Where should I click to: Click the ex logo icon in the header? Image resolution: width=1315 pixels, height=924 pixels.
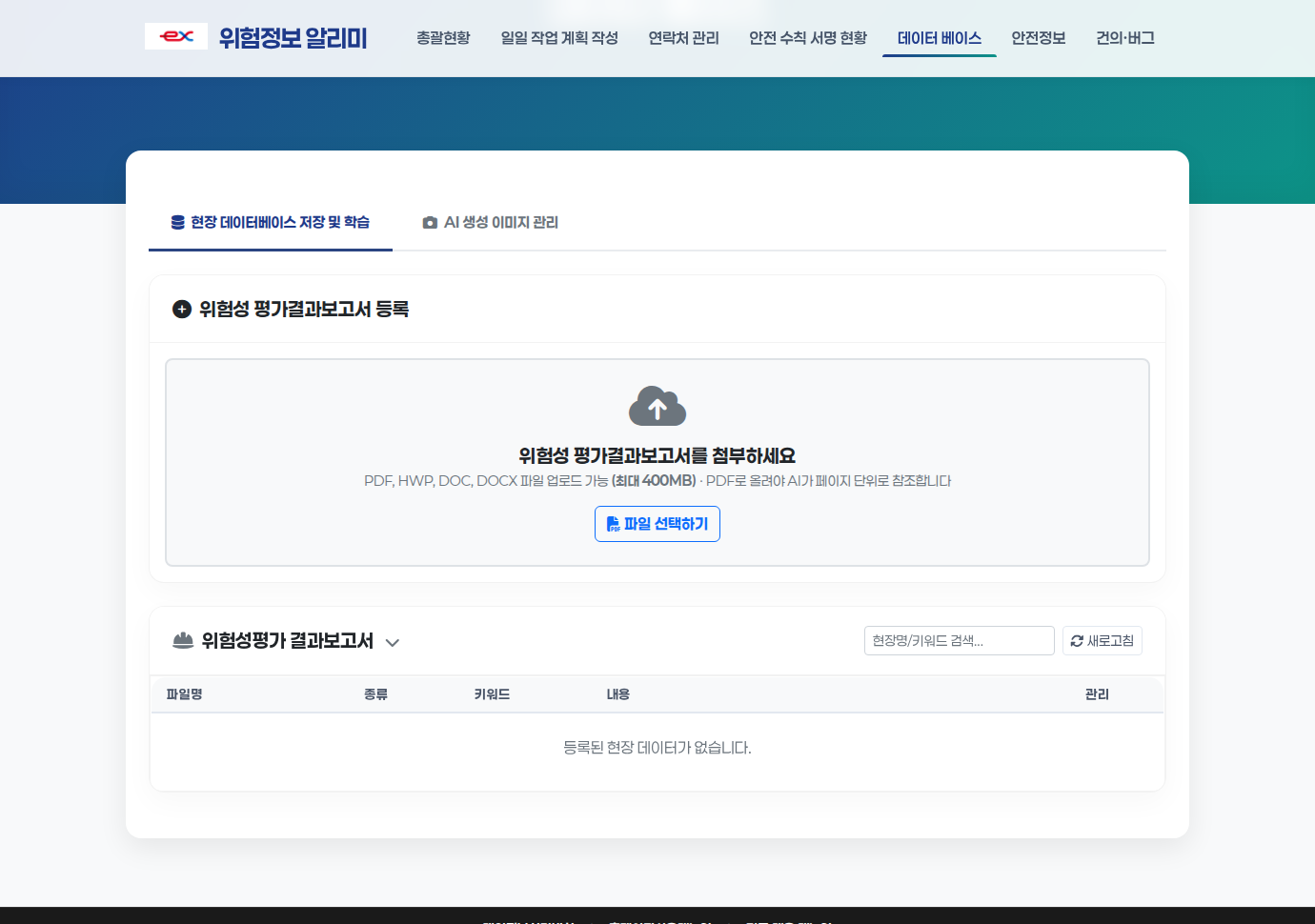(176, 36)
